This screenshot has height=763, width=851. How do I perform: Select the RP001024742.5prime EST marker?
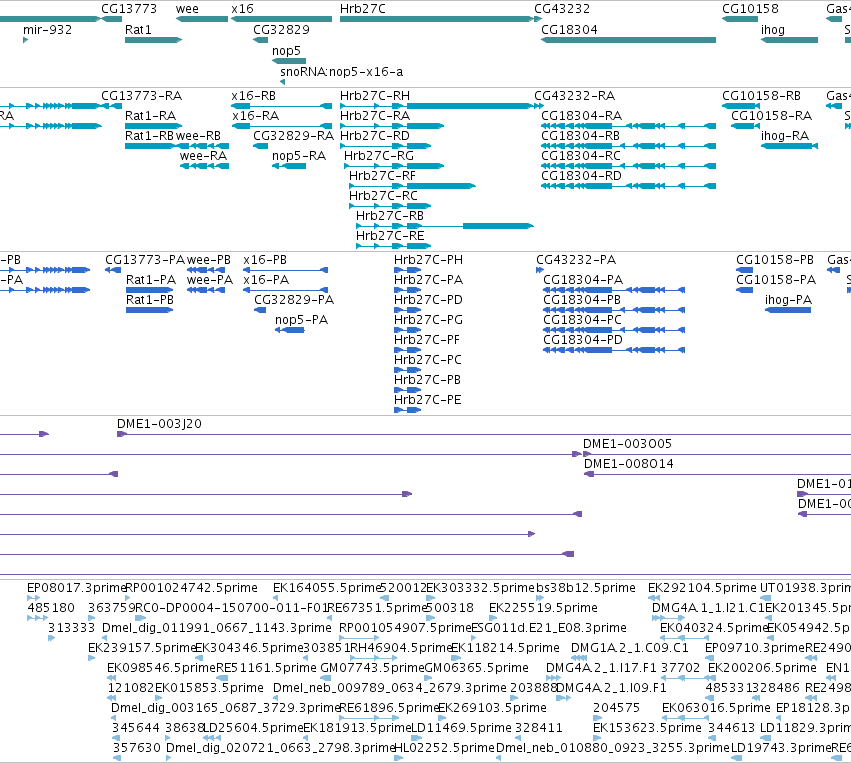[x=128, y=597]
